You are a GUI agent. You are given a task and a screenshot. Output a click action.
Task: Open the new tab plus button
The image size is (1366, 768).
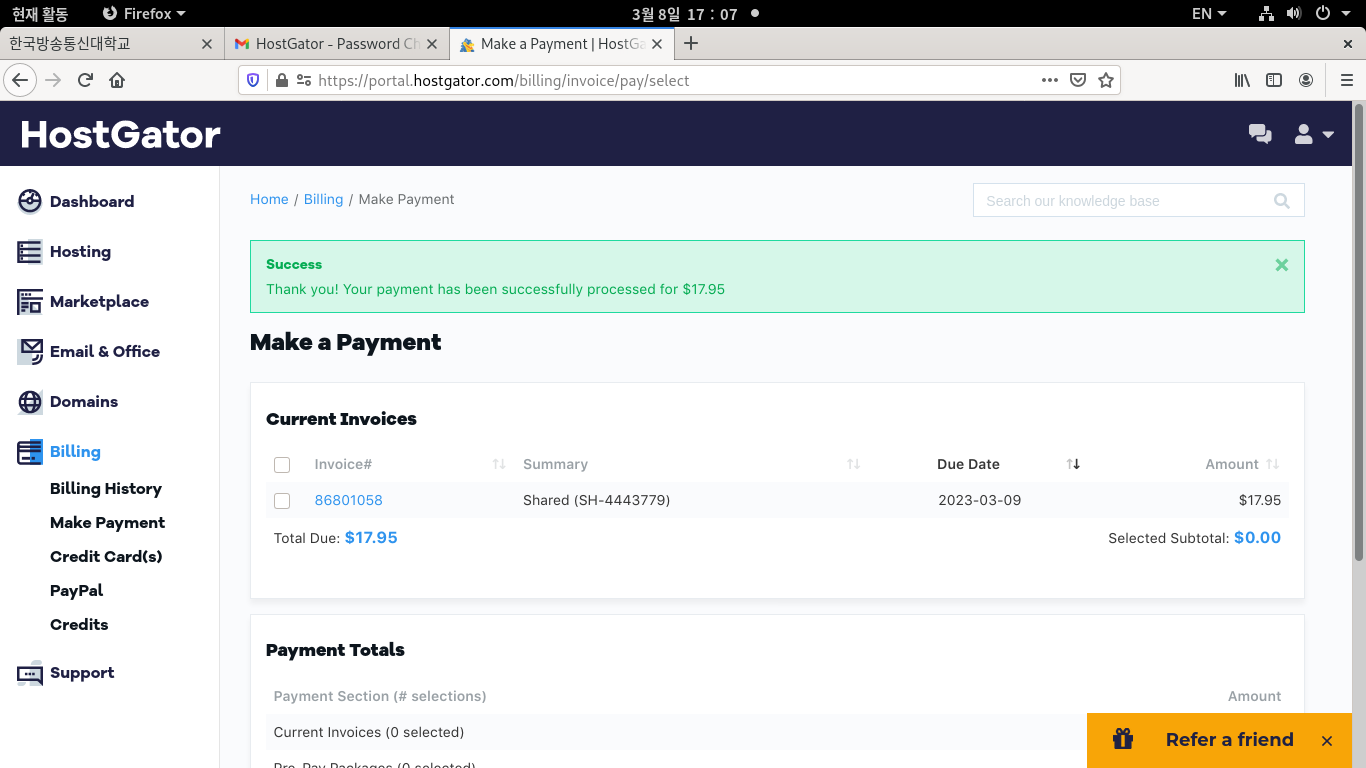point(690,43)
